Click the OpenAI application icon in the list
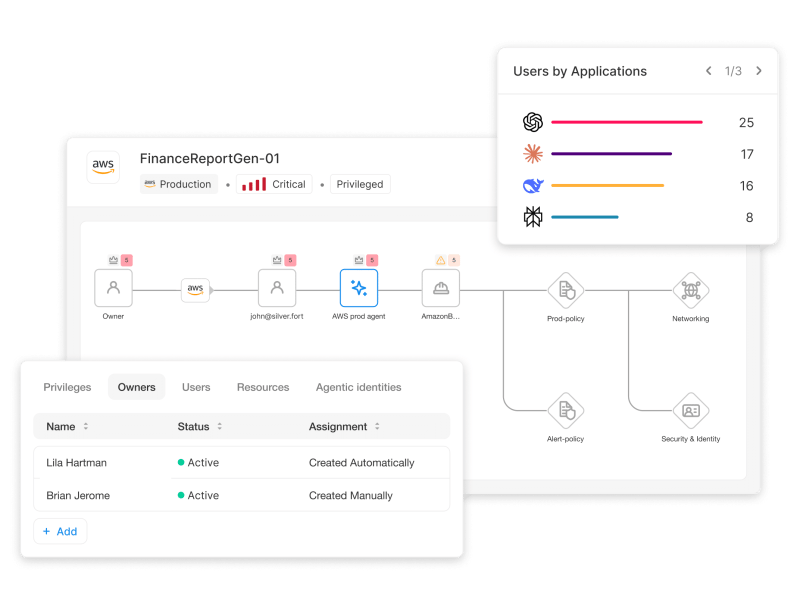 pos(533,122)
